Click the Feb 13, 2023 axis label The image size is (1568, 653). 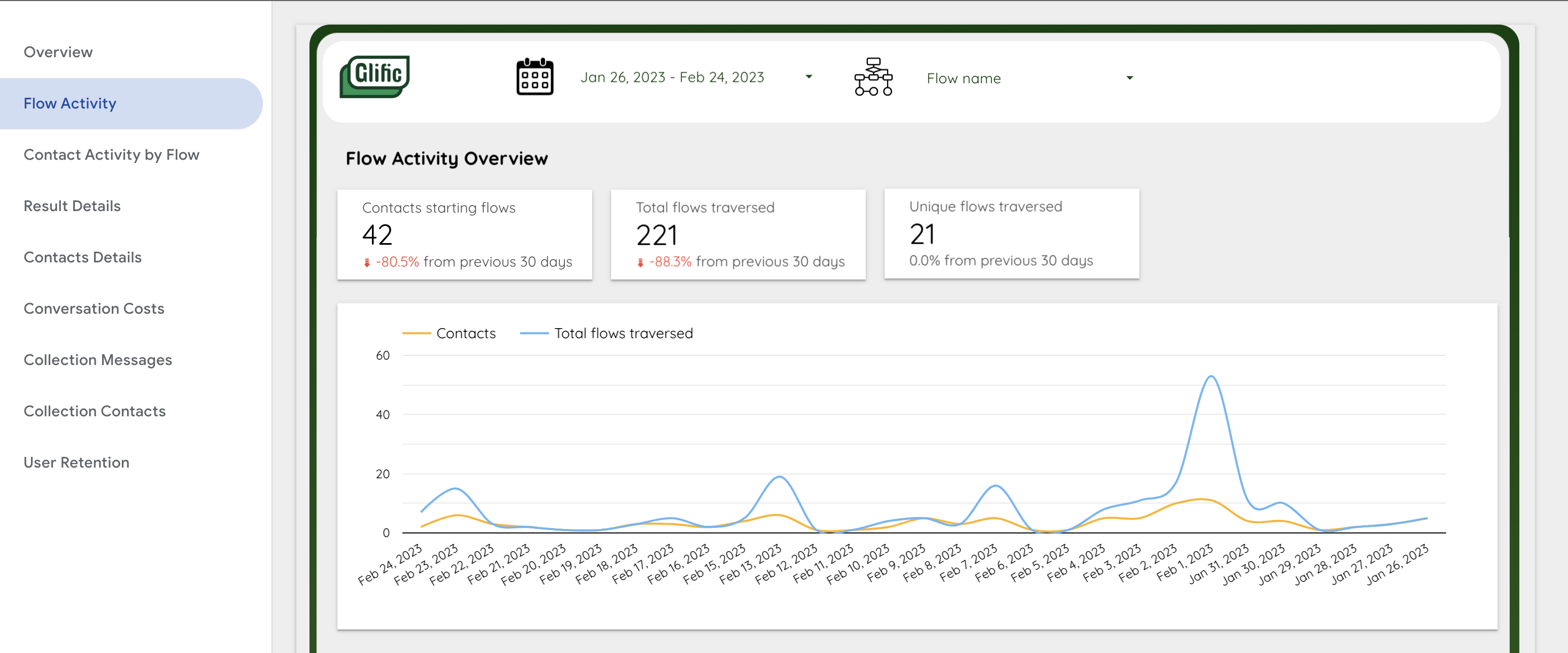click(x=750, y=564)
